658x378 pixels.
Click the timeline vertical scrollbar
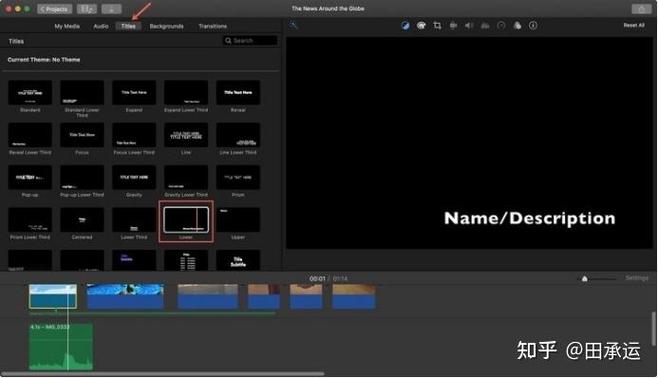point(654,329)
